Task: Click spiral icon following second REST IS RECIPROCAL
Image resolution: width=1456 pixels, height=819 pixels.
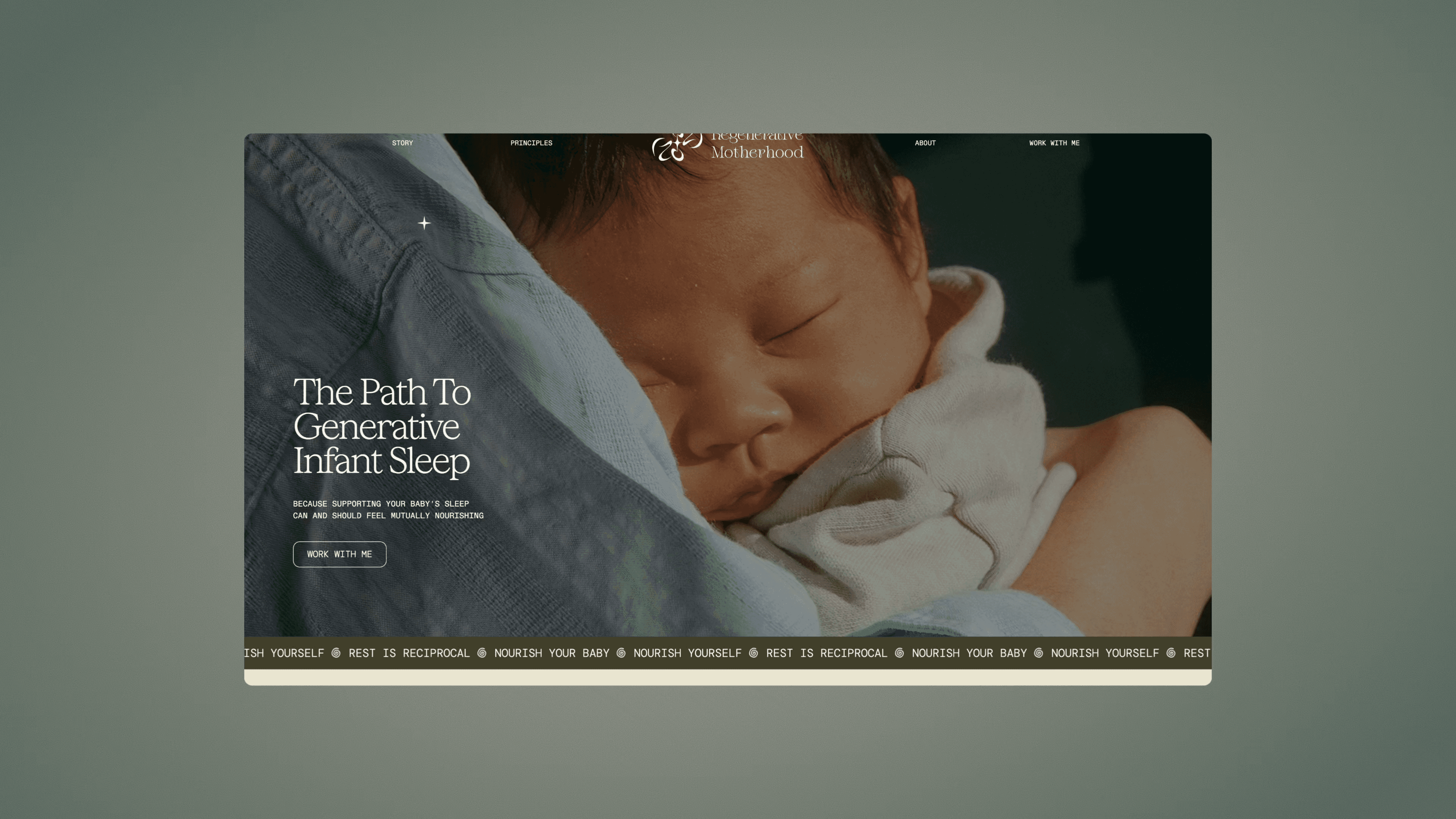Action: coord(899,653)
